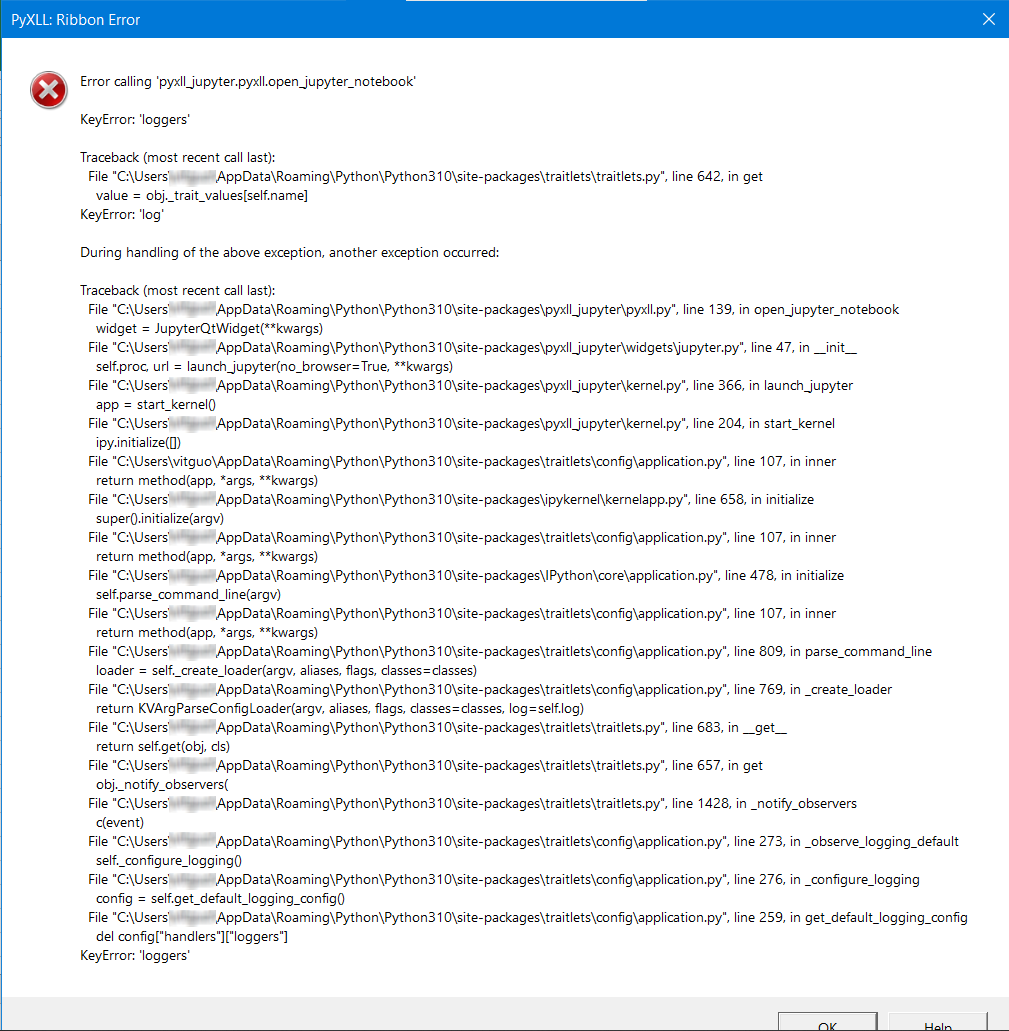Click the 'PyXLL: Ribbon Error' title bar text

tap(76, 20)
